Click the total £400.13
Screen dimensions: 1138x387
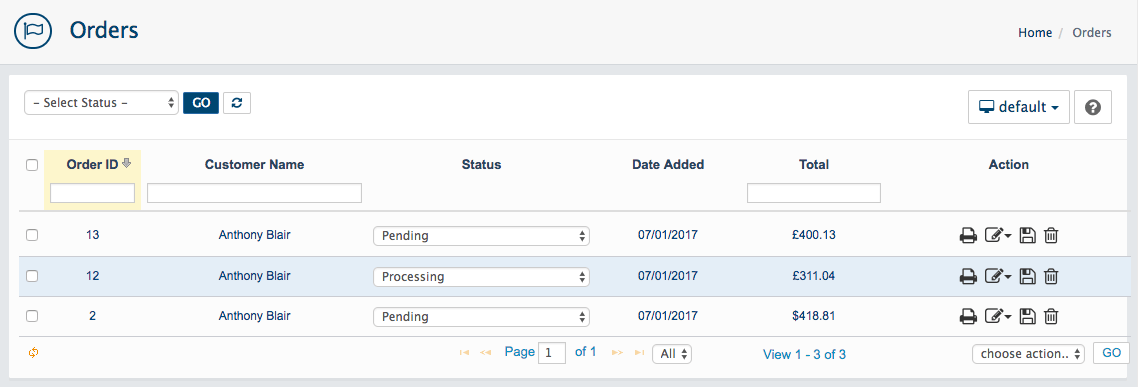[814, 235]
